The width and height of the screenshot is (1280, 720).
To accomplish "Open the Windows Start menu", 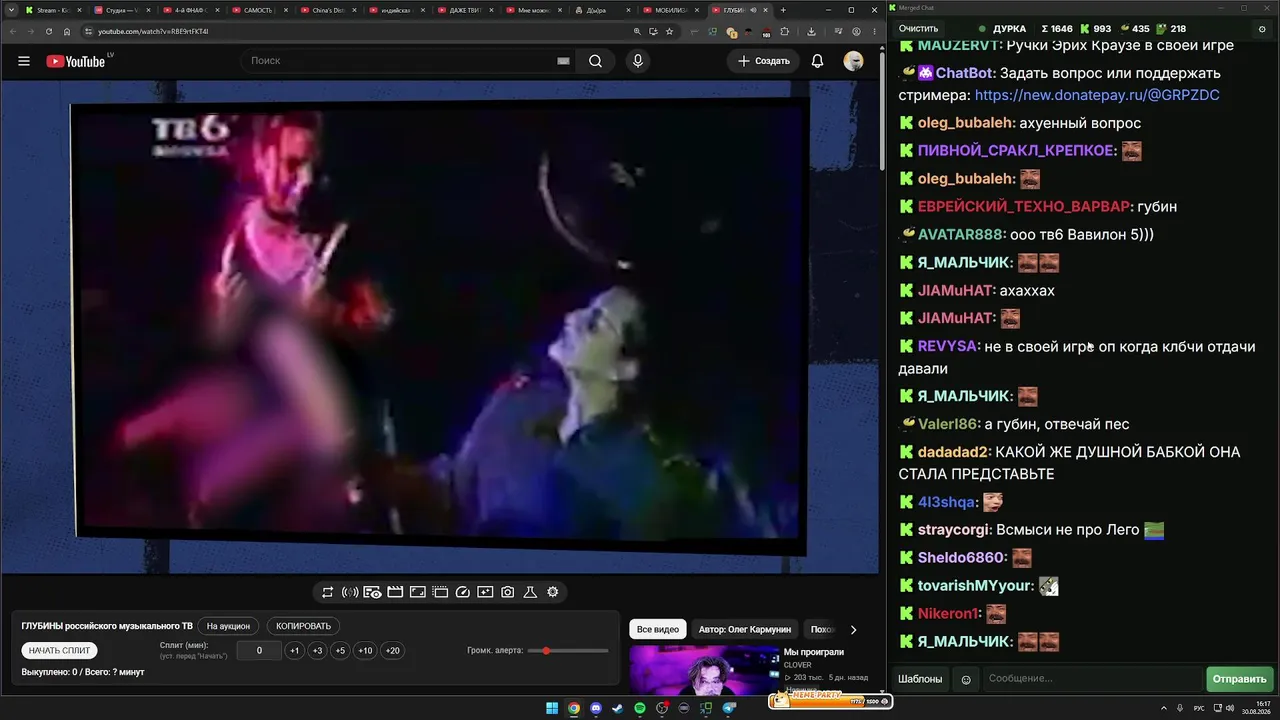I will (552, 708).
